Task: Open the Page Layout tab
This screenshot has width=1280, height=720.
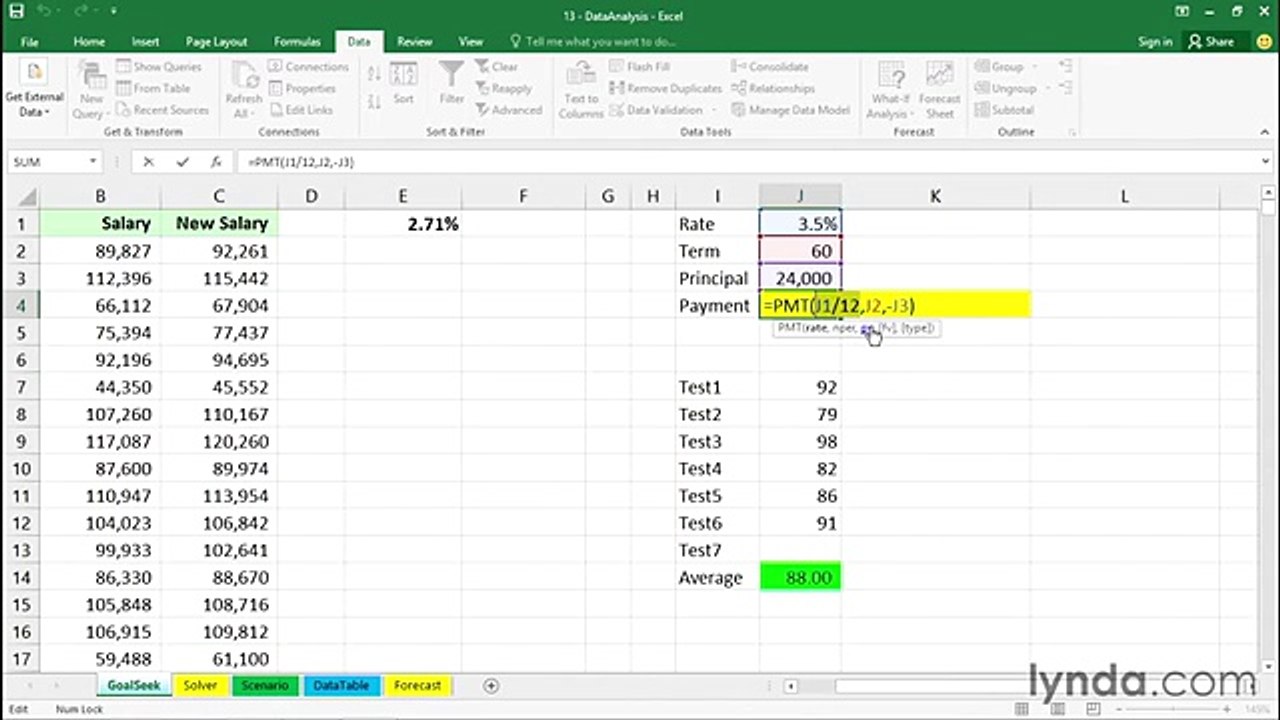Action: [x=216, y=42]
